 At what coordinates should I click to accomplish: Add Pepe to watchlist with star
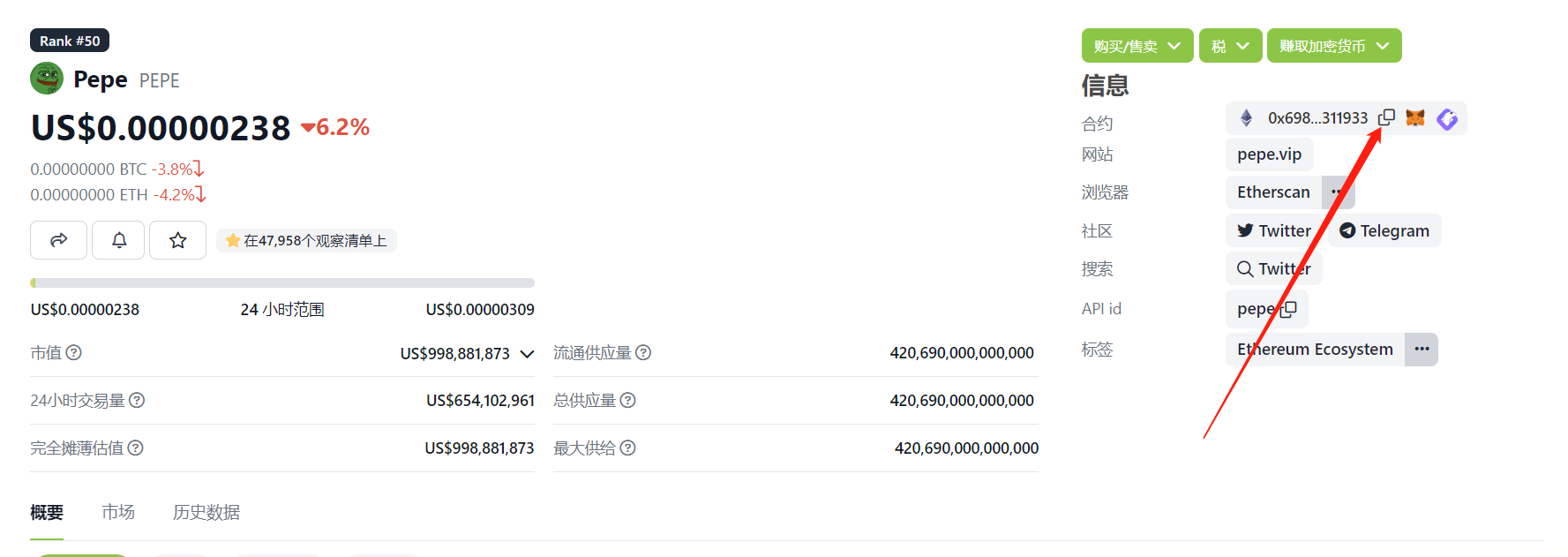tap(177, 240)
